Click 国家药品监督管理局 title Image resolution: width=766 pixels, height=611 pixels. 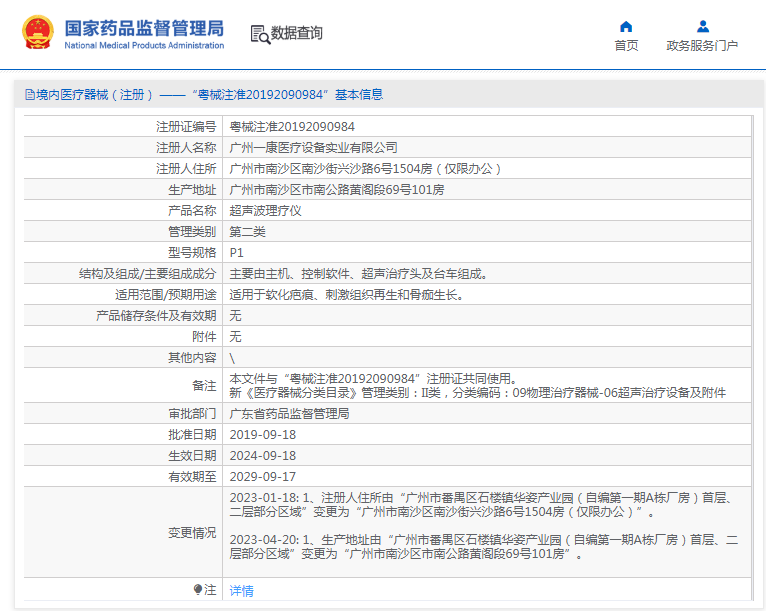pos(144,28)
